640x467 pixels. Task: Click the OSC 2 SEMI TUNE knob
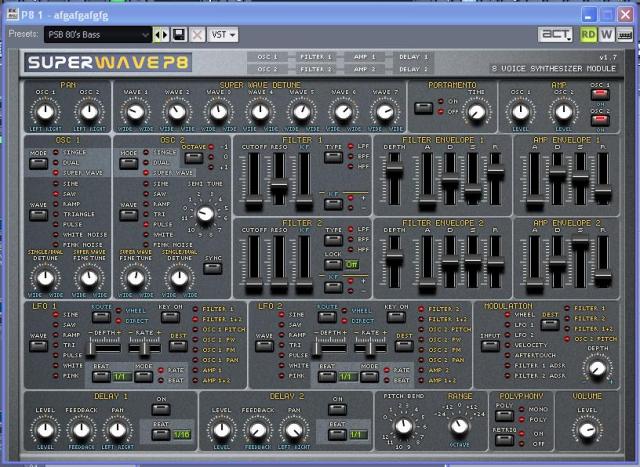click(x=205, y=214)
